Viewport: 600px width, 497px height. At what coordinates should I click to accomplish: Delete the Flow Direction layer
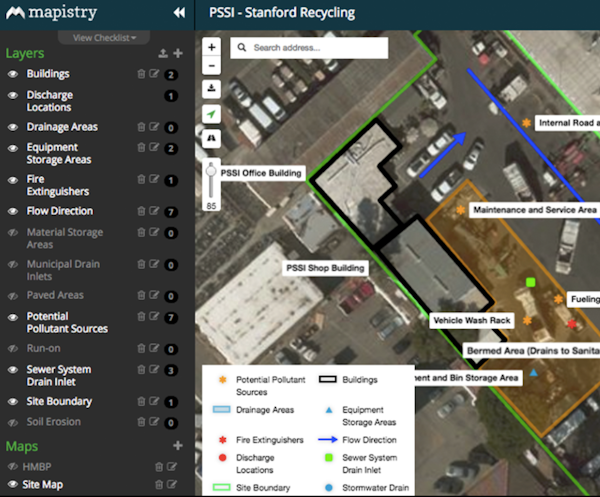click(x=141, y=211)
